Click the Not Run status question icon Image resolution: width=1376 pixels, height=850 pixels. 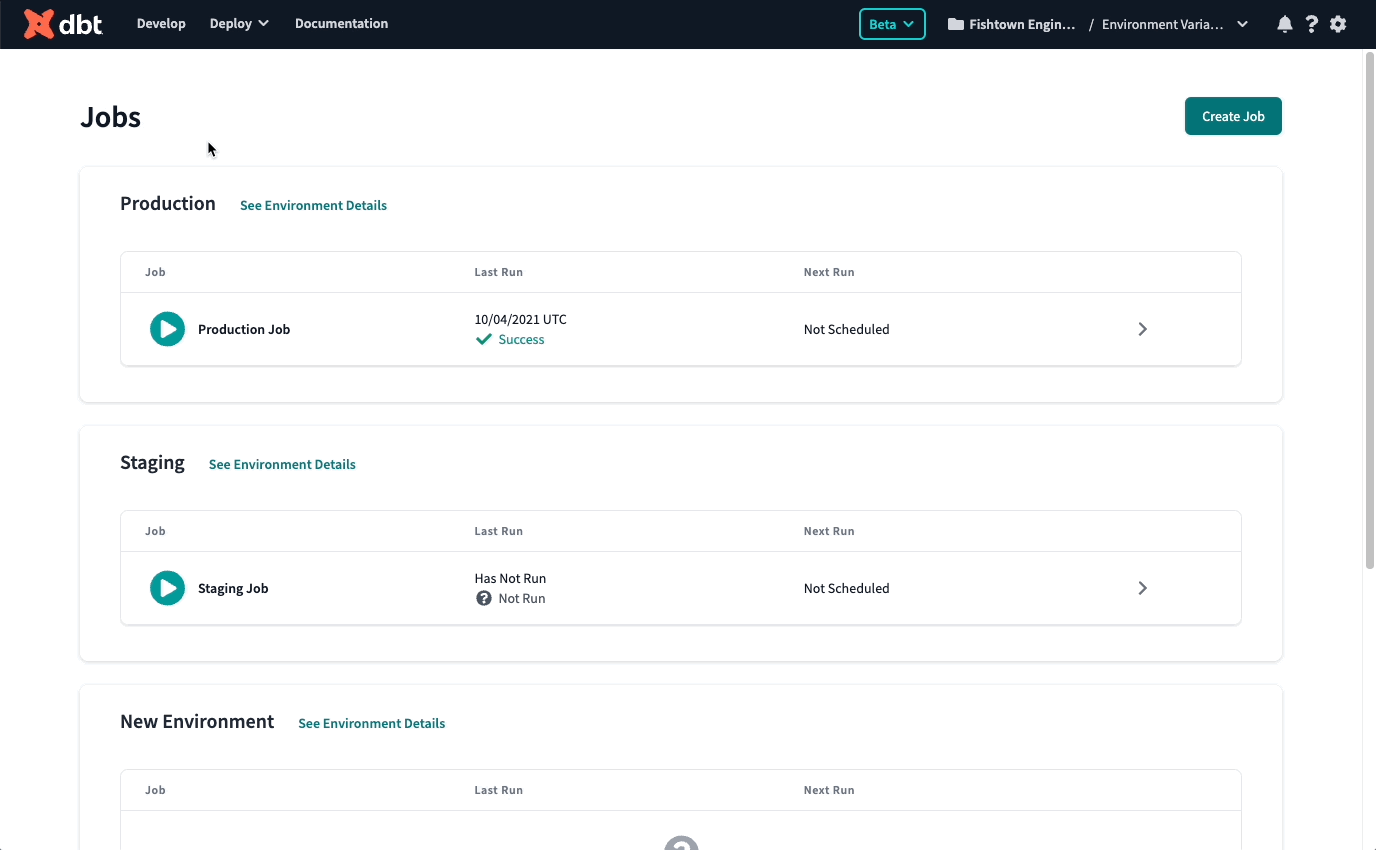(x=484, y=598)
